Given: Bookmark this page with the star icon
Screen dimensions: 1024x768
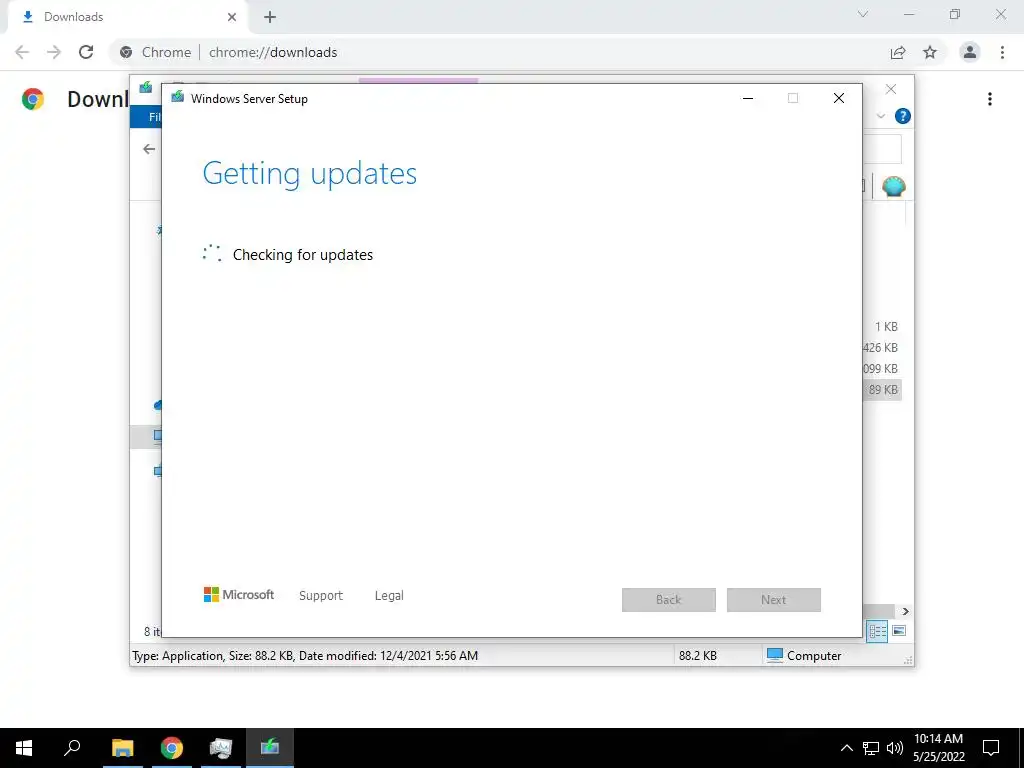Looking at the screenshot, I should pos(930,52).
